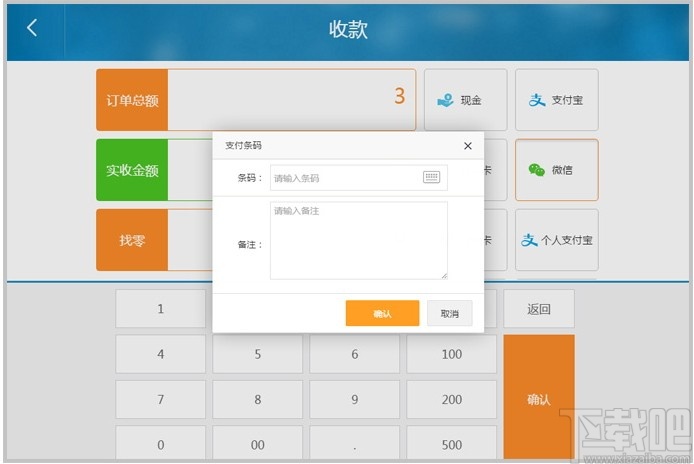The height and width of the screenshot is (464, 694).
Task: Open the on-screen keyboard icon in barcode field
Action: coord(432,177)
